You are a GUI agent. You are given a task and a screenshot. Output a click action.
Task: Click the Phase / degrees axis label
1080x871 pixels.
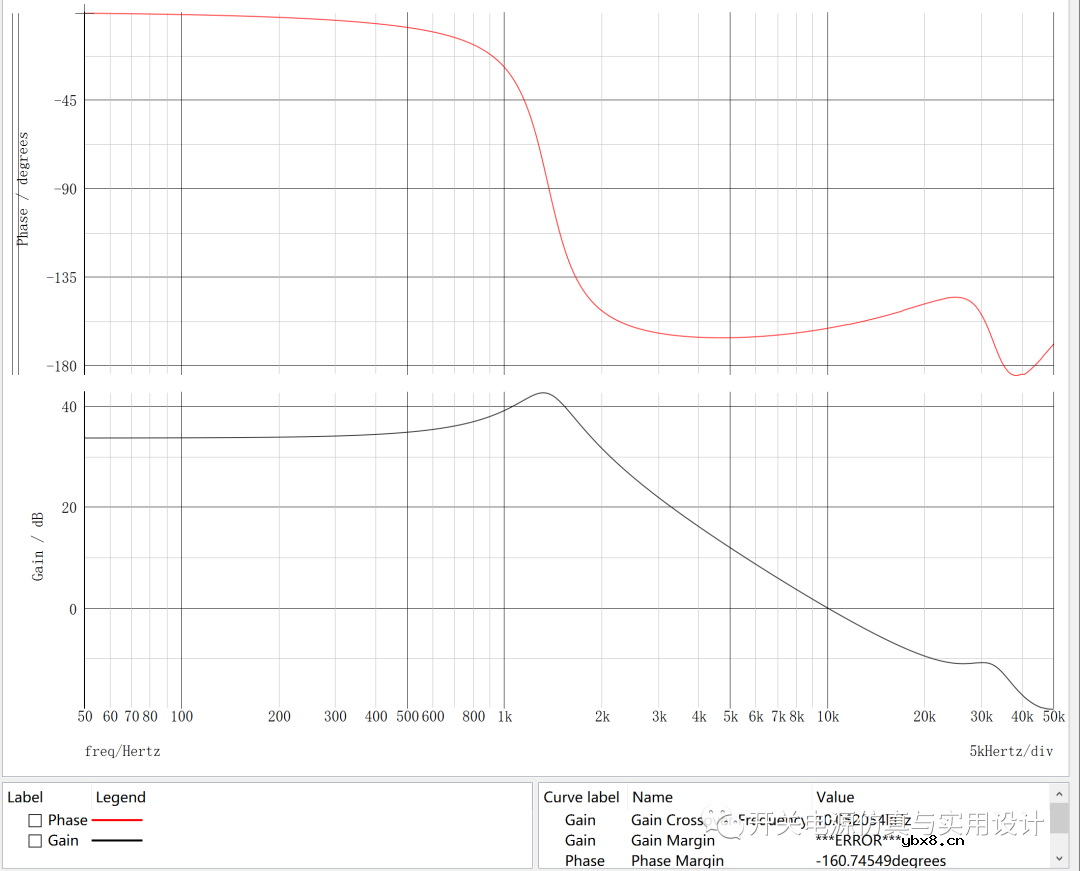click(x=23, y=189)
